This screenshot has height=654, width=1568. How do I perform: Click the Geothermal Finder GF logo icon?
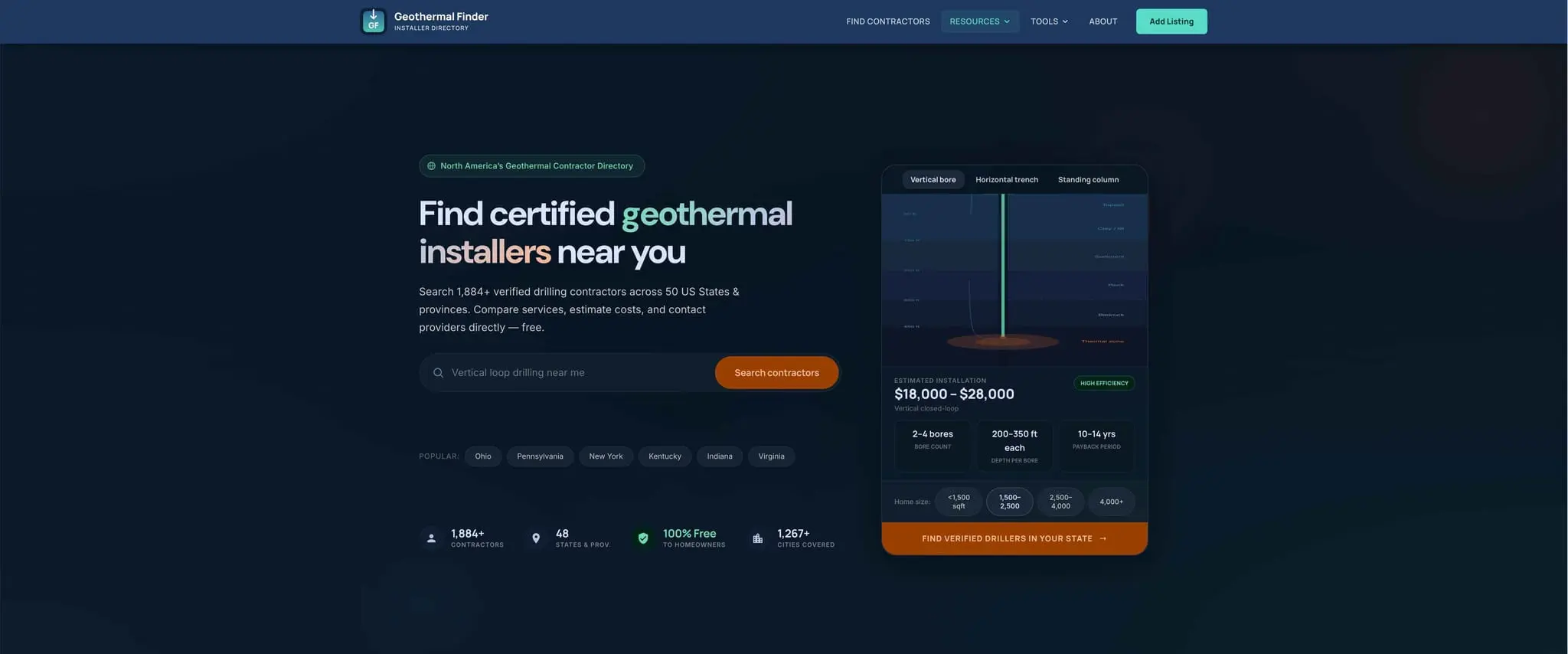coord(373,21)
